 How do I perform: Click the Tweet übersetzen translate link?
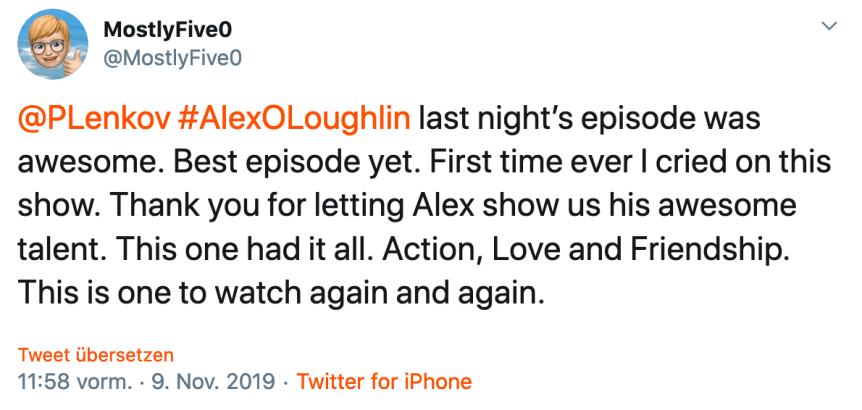pos(97,355)
